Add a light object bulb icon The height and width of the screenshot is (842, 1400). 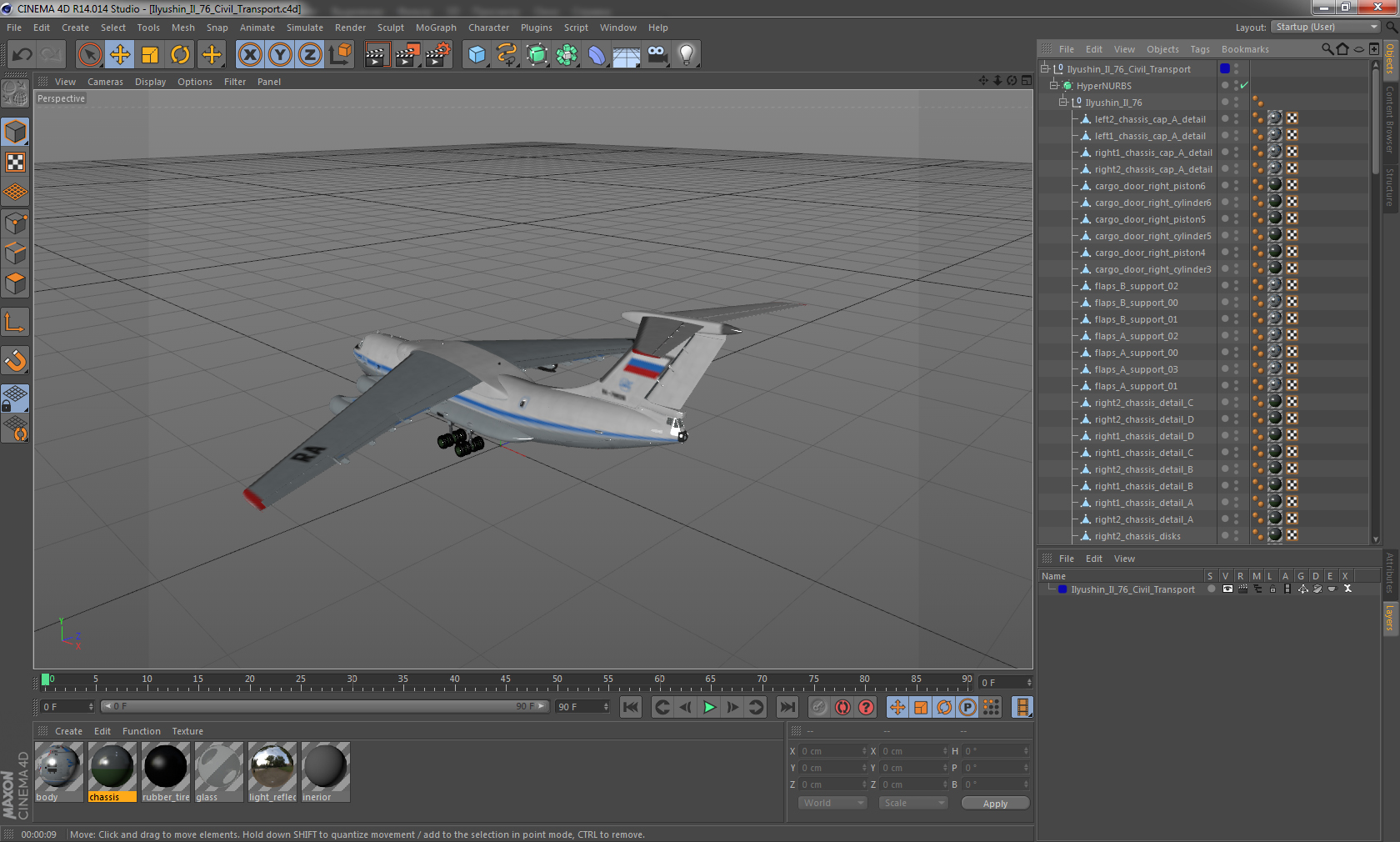tap(687, 55)
